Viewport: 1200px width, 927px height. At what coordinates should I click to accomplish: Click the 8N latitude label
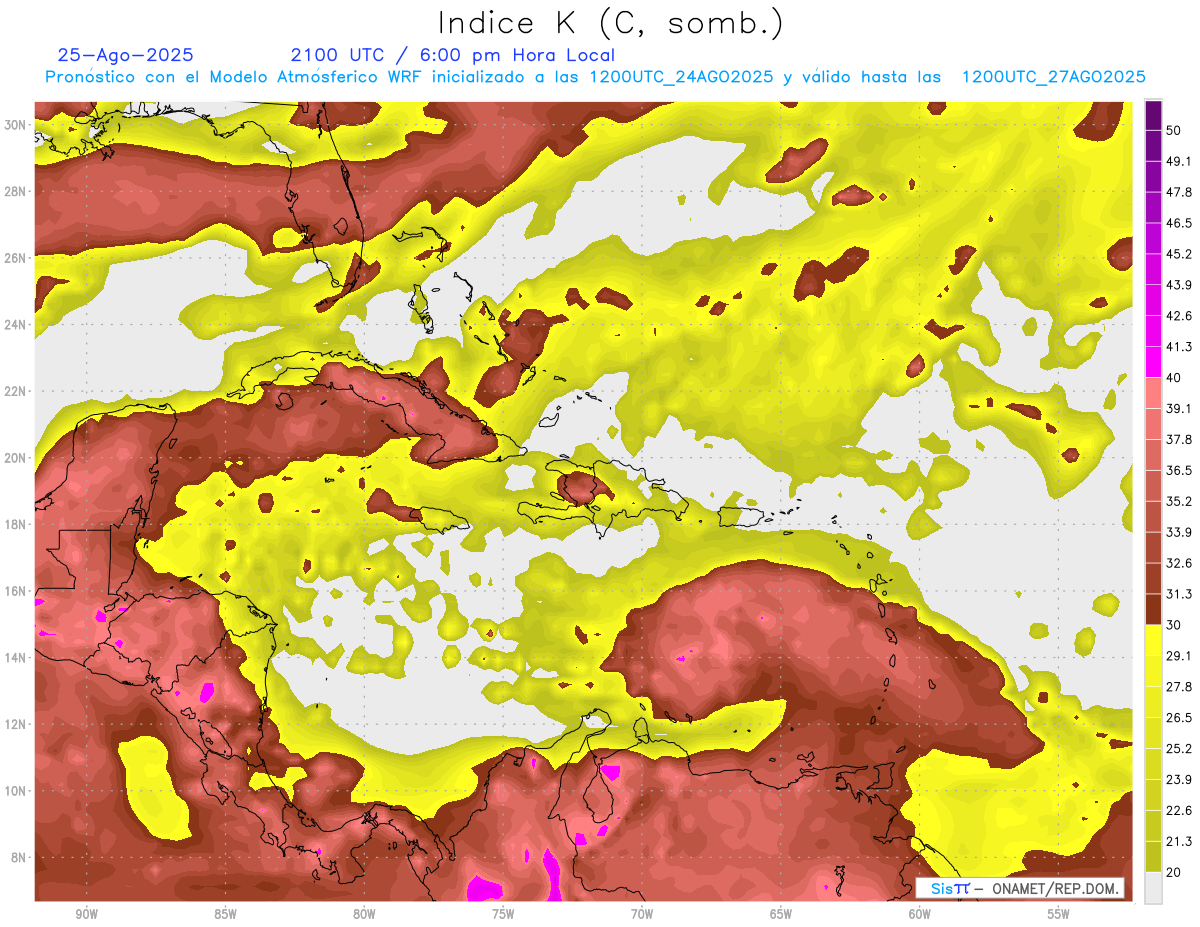point(20,857)
